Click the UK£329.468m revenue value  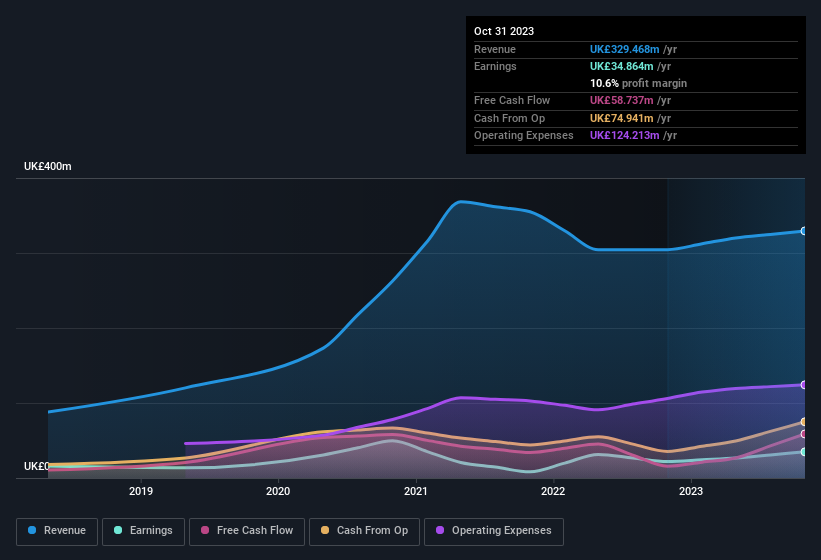tap(624, 49)
